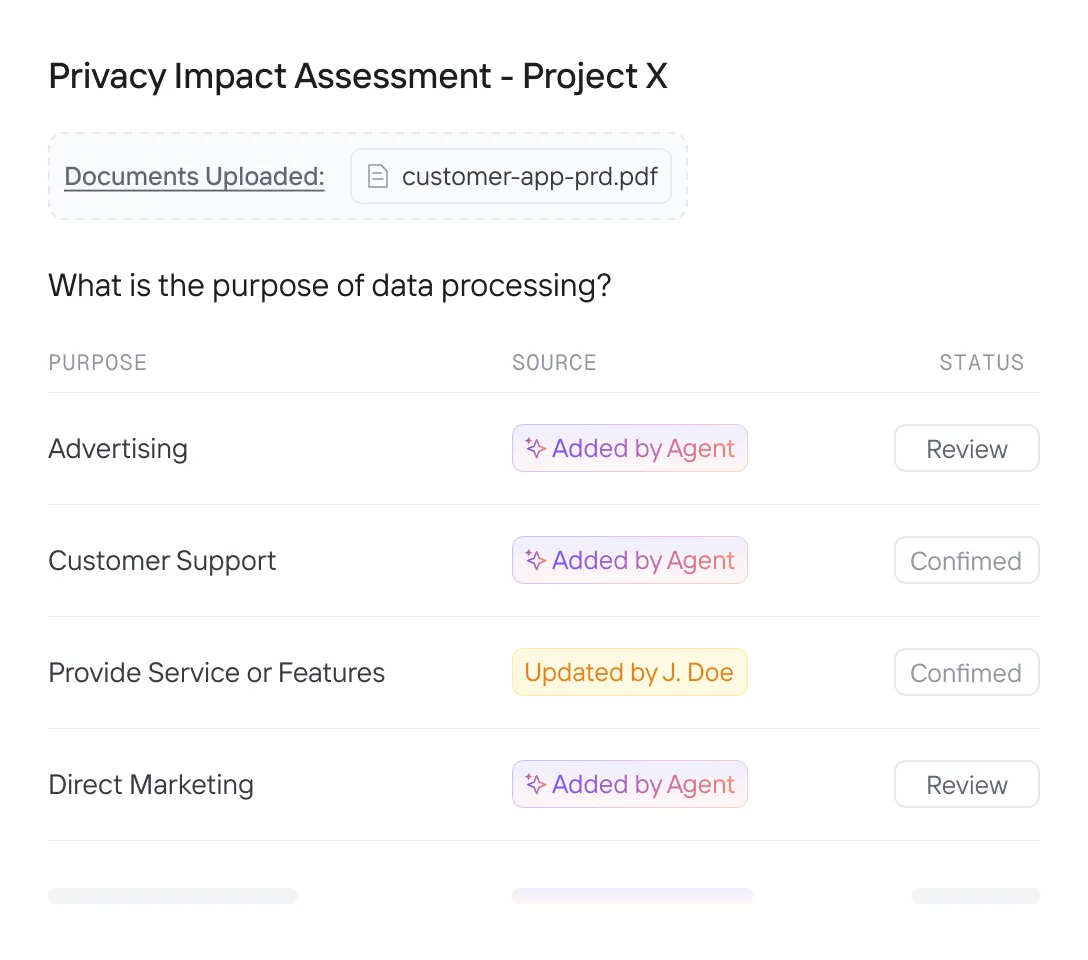Click Added by Agent badge for Direct Marketing
1088x960 pixels.
click(629, 784)
